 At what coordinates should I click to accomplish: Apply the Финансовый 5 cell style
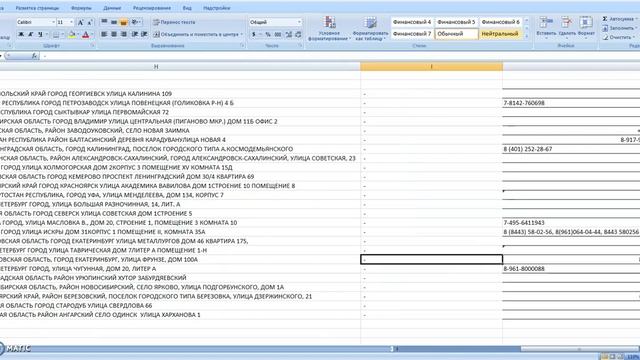(x=456, y=22)
